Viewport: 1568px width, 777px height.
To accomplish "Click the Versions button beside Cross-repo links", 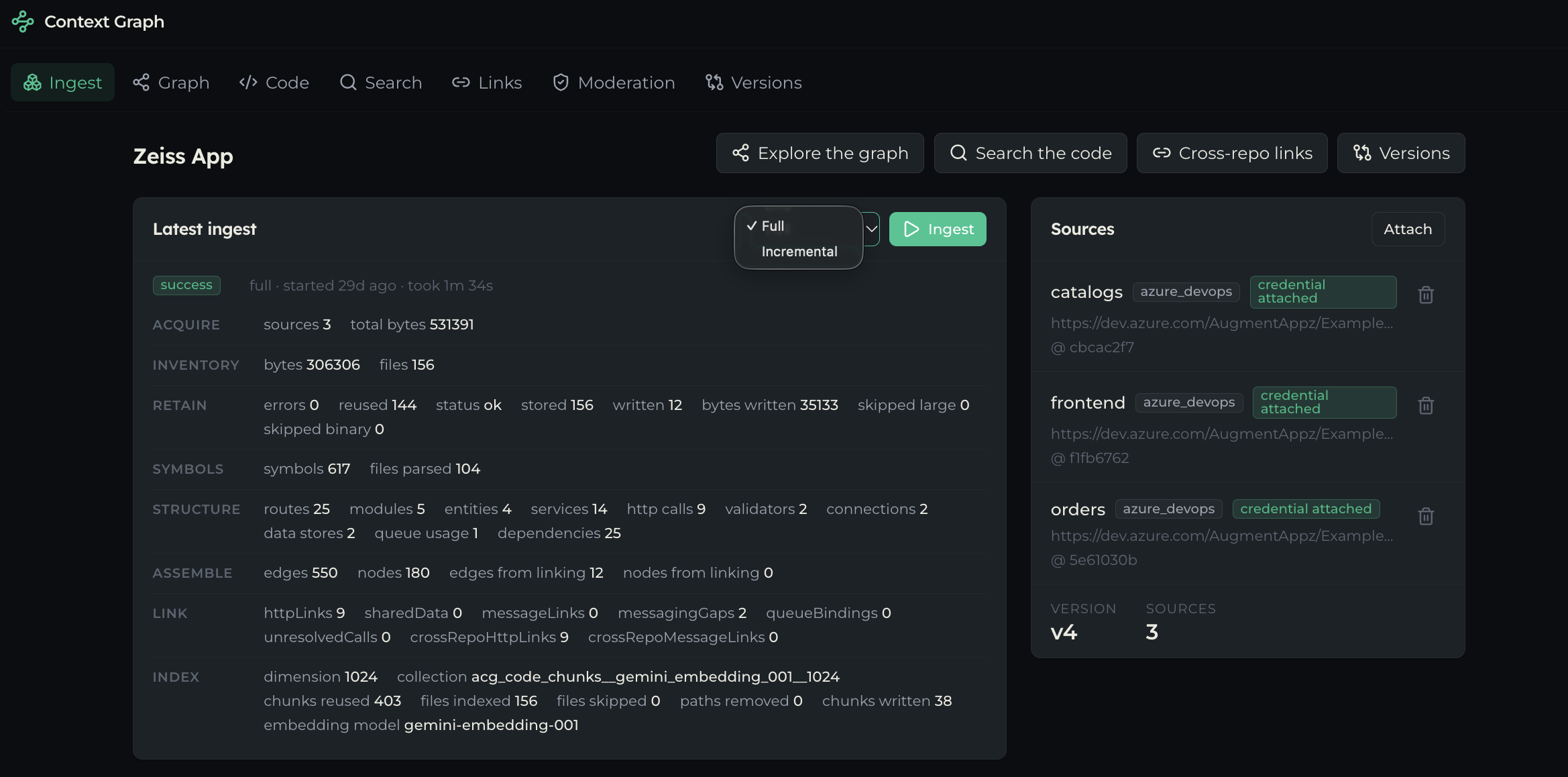I will tap(1401, 153).
